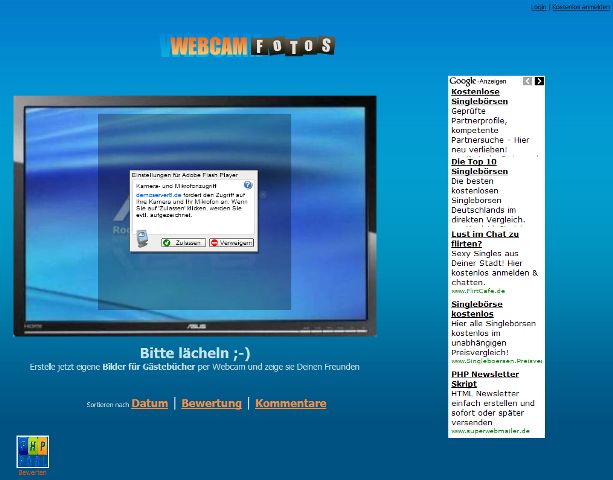This screenshot has height=480, width=613.
Task: Go to next Google ad with right arrow
Action: (x=539, y=81)
